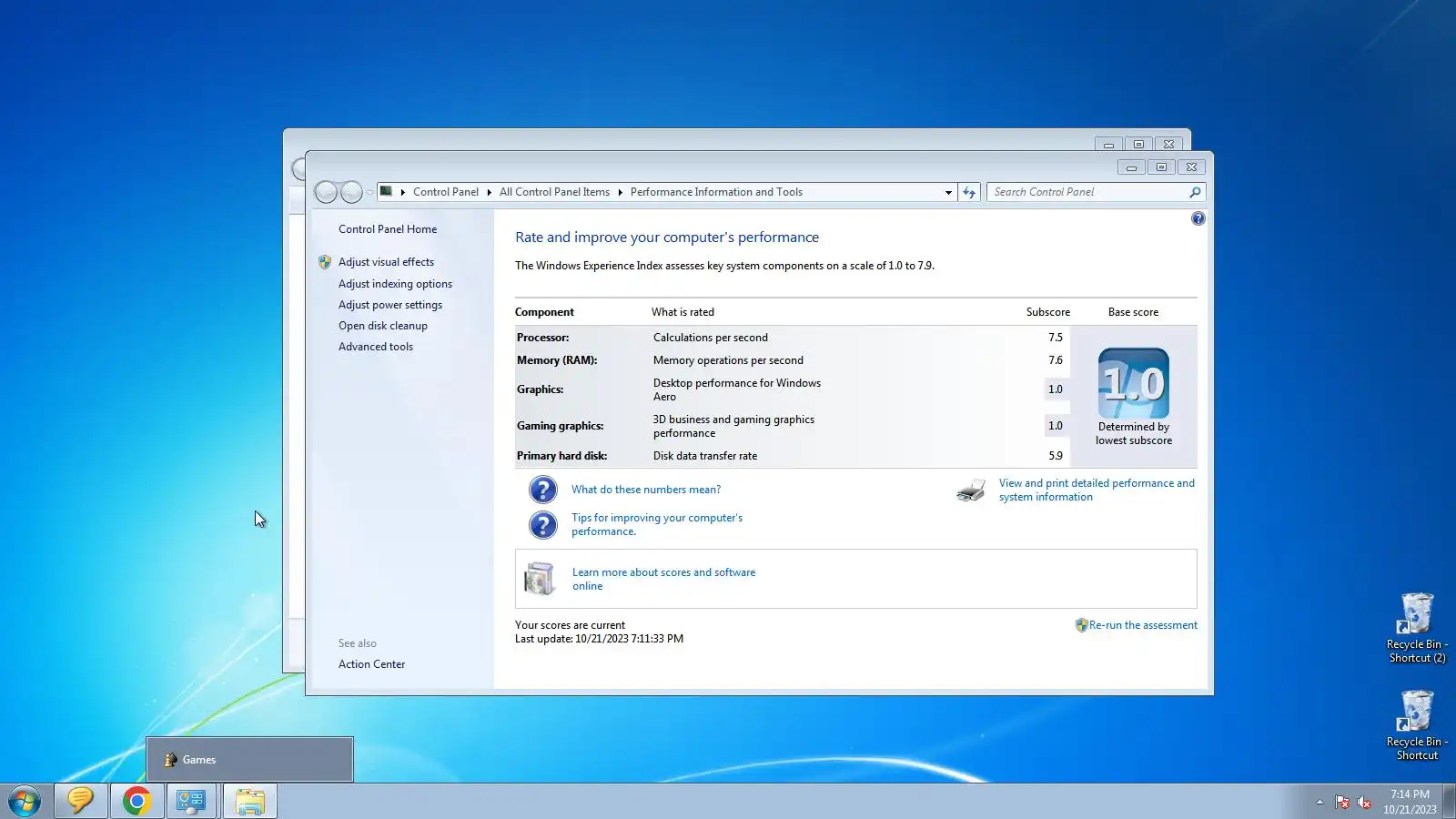This screenshot has width=1456, height=819.
Task: Click the Control Panel icon in address bar
Action: coord(386,191)
